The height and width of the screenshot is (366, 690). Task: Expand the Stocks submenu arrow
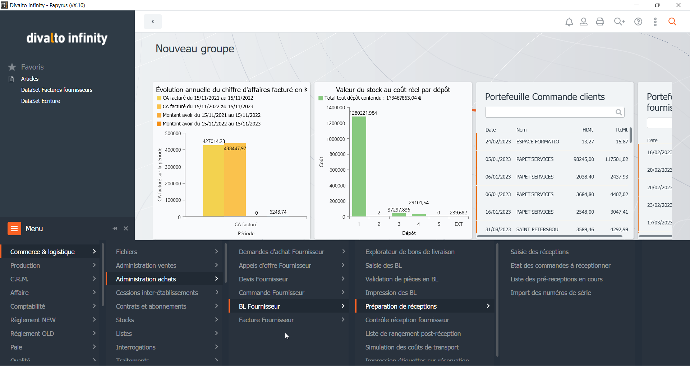[x=217, y=320]
